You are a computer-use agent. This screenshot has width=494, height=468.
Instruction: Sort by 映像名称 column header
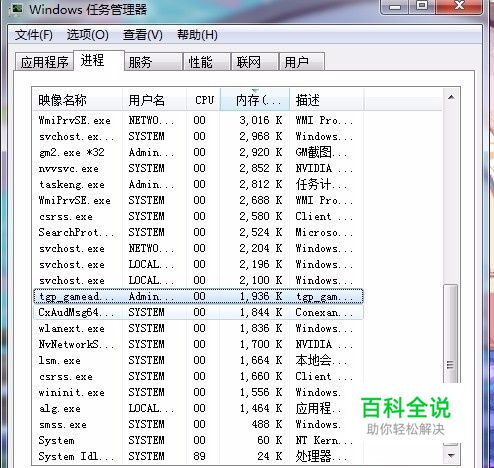(78, 100)
